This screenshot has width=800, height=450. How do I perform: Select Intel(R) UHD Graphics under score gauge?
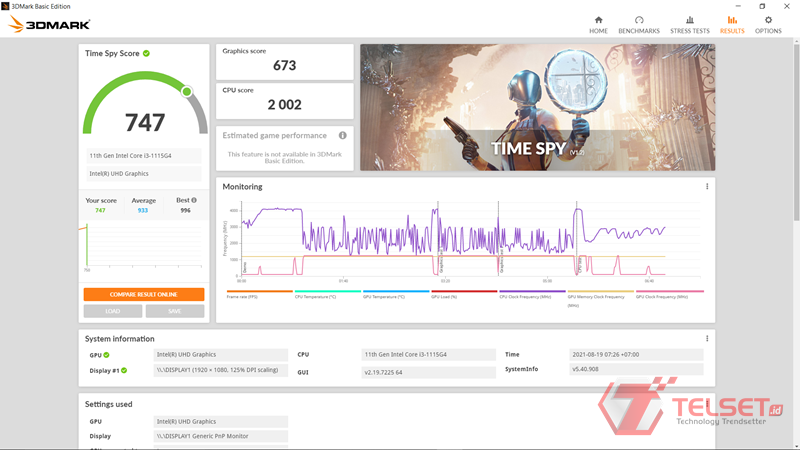[144, 173]
